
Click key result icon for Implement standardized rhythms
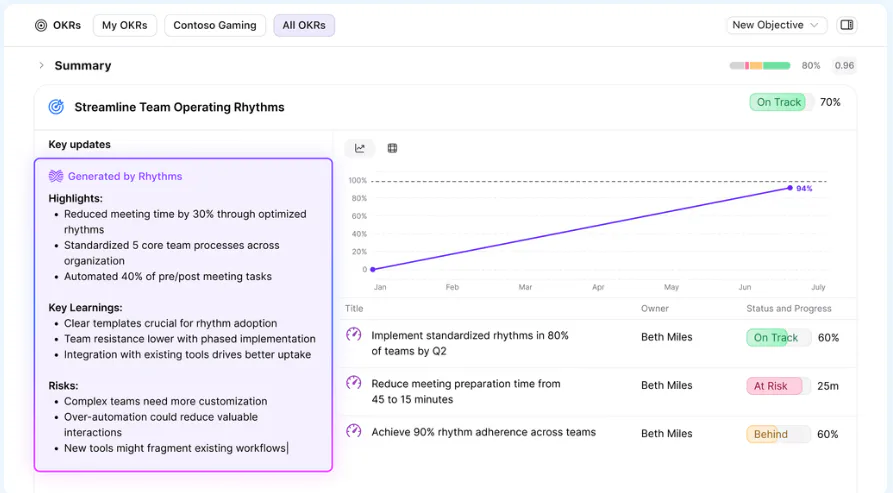354,334
